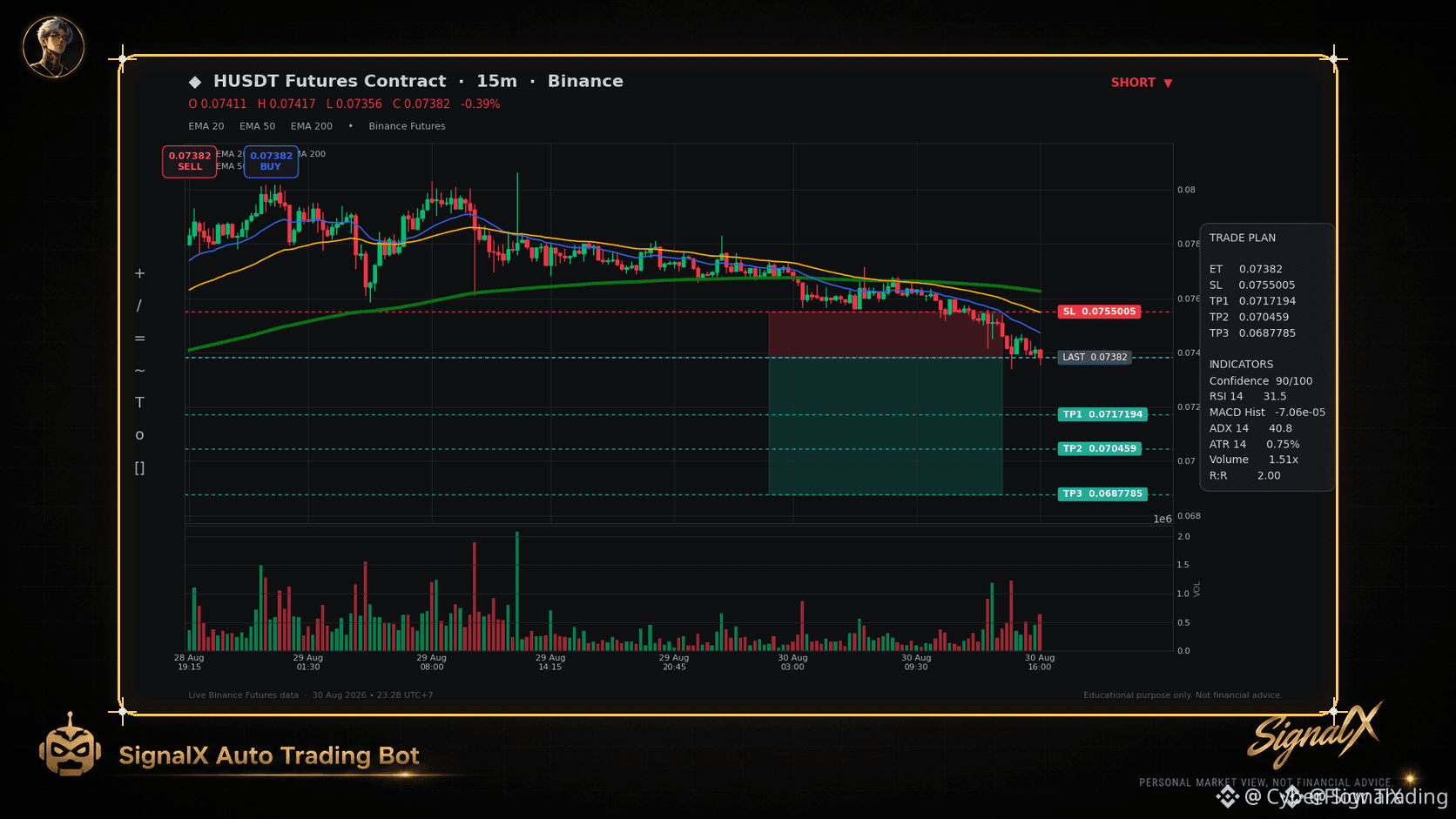Click the SL 0.0755005 price tag
Screen dimensions: 1456x819
tap(1100, 312)
